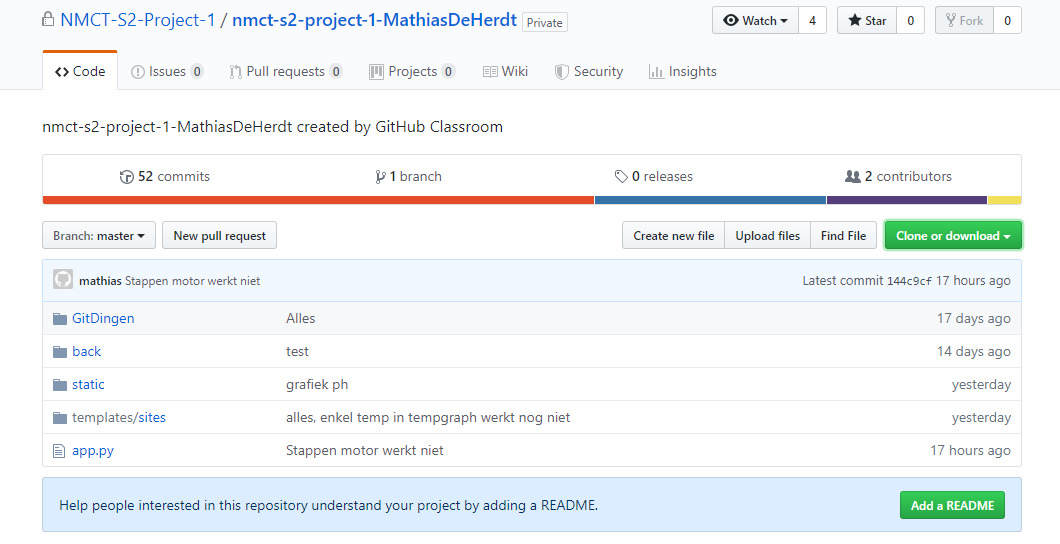Click the yellow language bar segment
This screenshot has height=544, width=1060.
point(1005,200)
